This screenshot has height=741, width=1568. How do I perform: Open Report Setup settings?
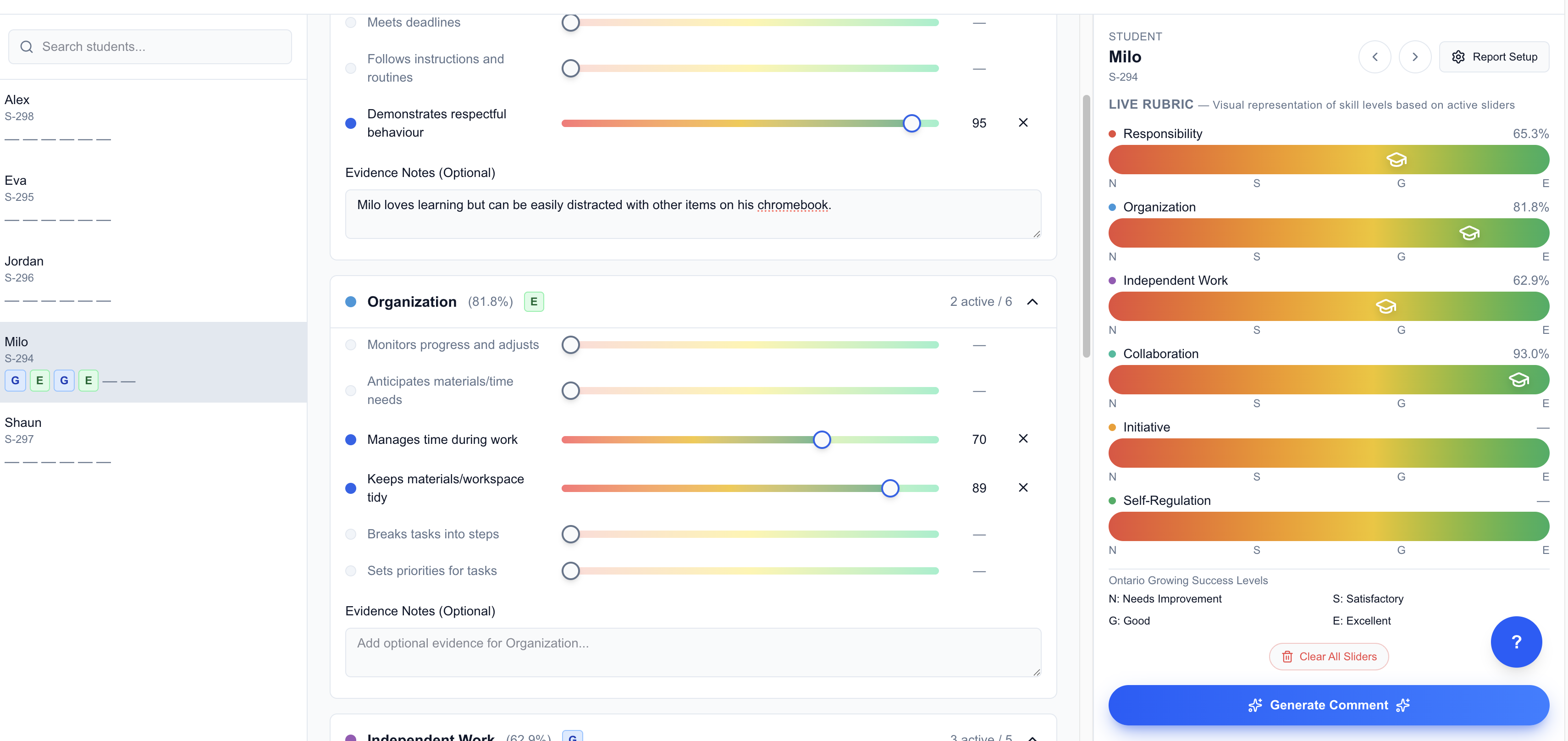point(1494,56)
